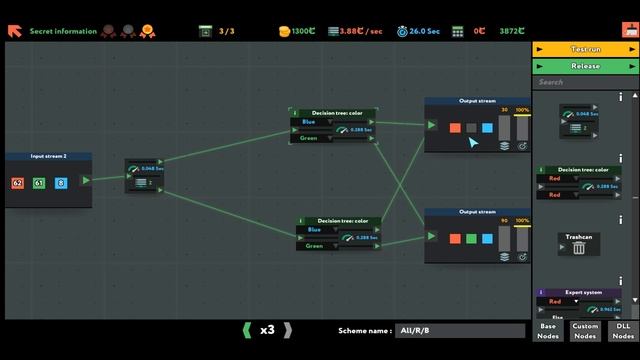The image size is (640, 360).
Task: Focus the node Search field
Action: pos(586,82)
